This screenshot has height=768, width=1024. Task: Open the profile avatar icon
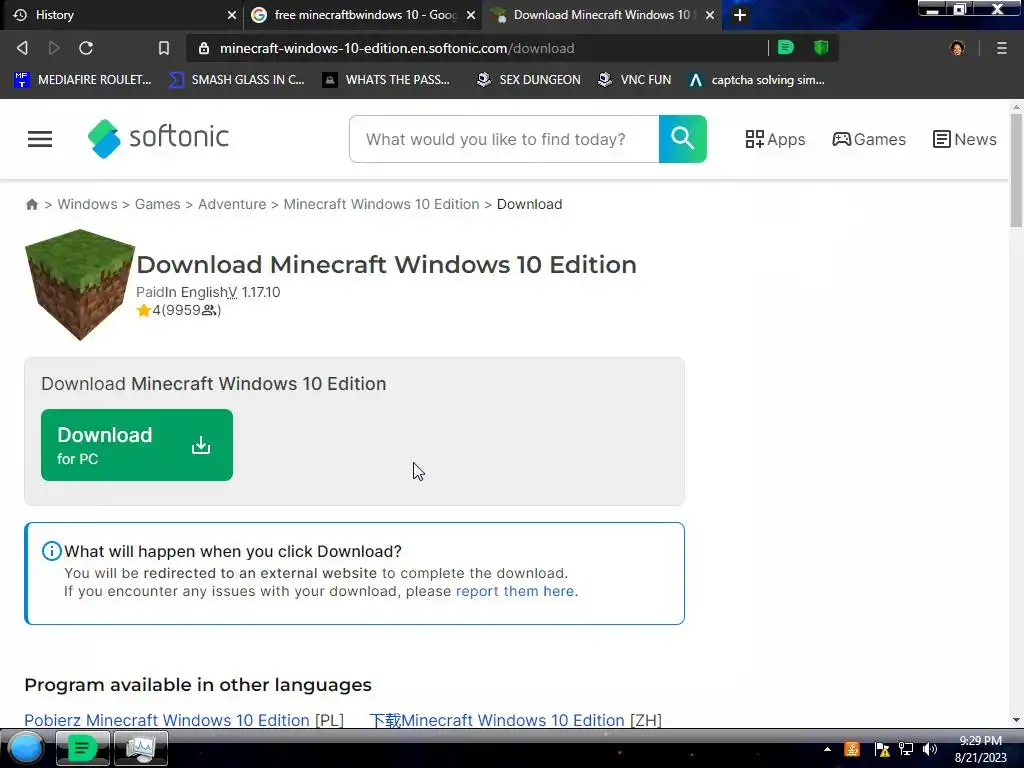(957, 48)
